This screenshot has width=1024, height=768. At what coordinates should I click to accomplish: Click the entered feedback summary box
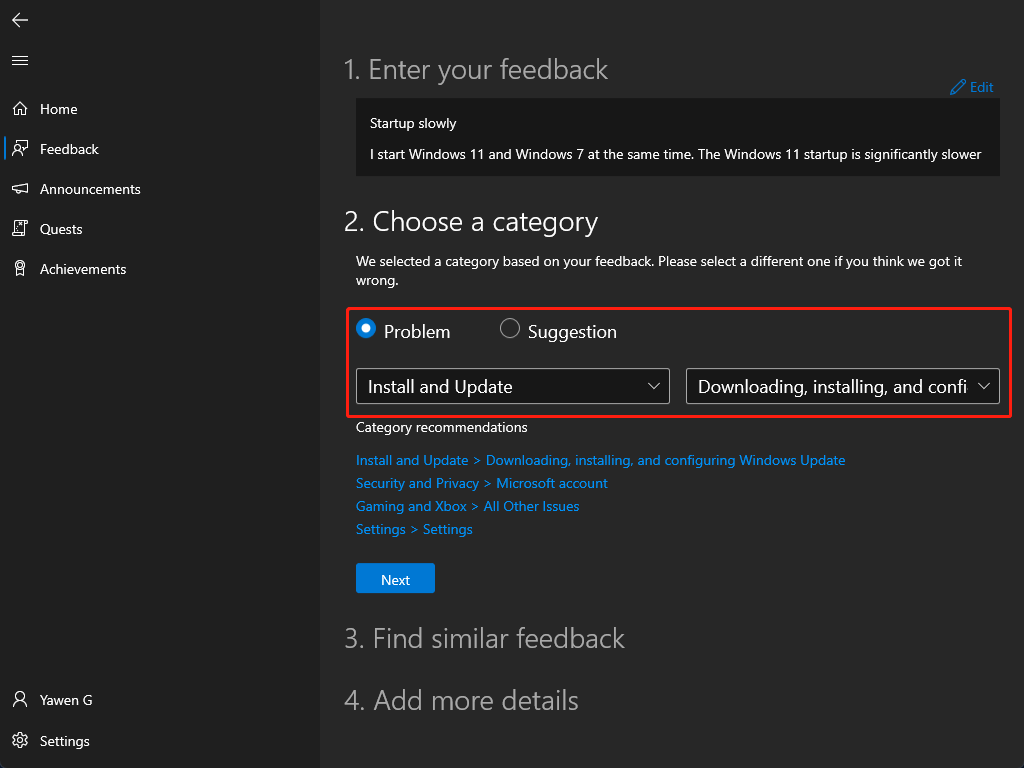coord(677,138)
